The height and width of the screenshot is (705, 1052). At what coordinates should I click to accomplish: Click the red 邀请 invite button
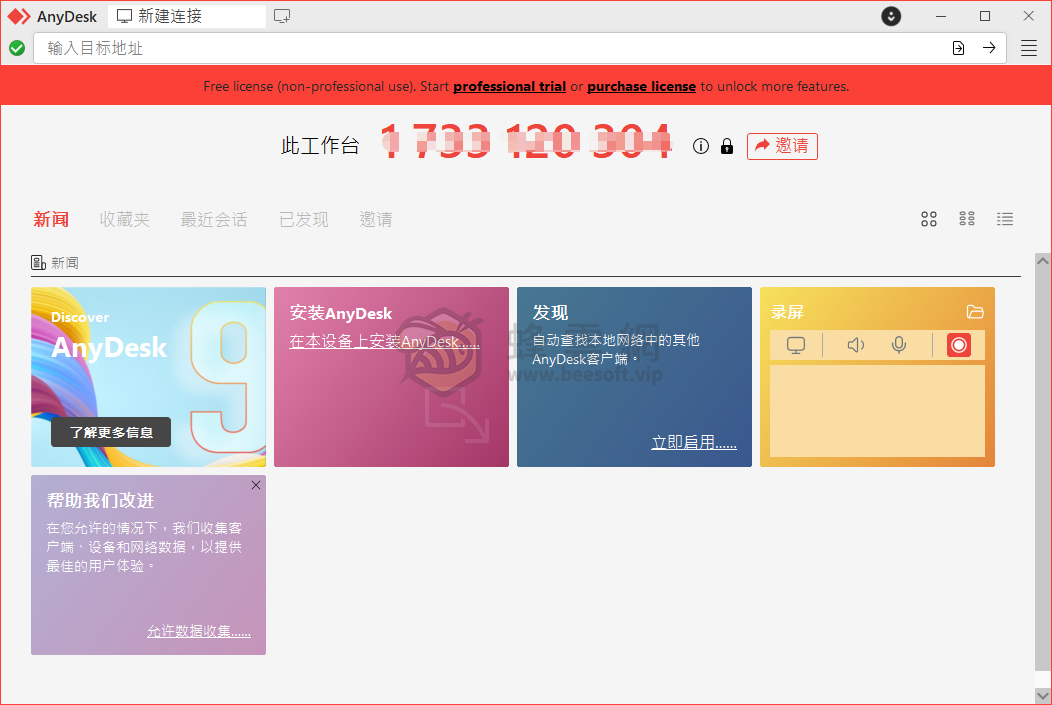tap(782, 146)
